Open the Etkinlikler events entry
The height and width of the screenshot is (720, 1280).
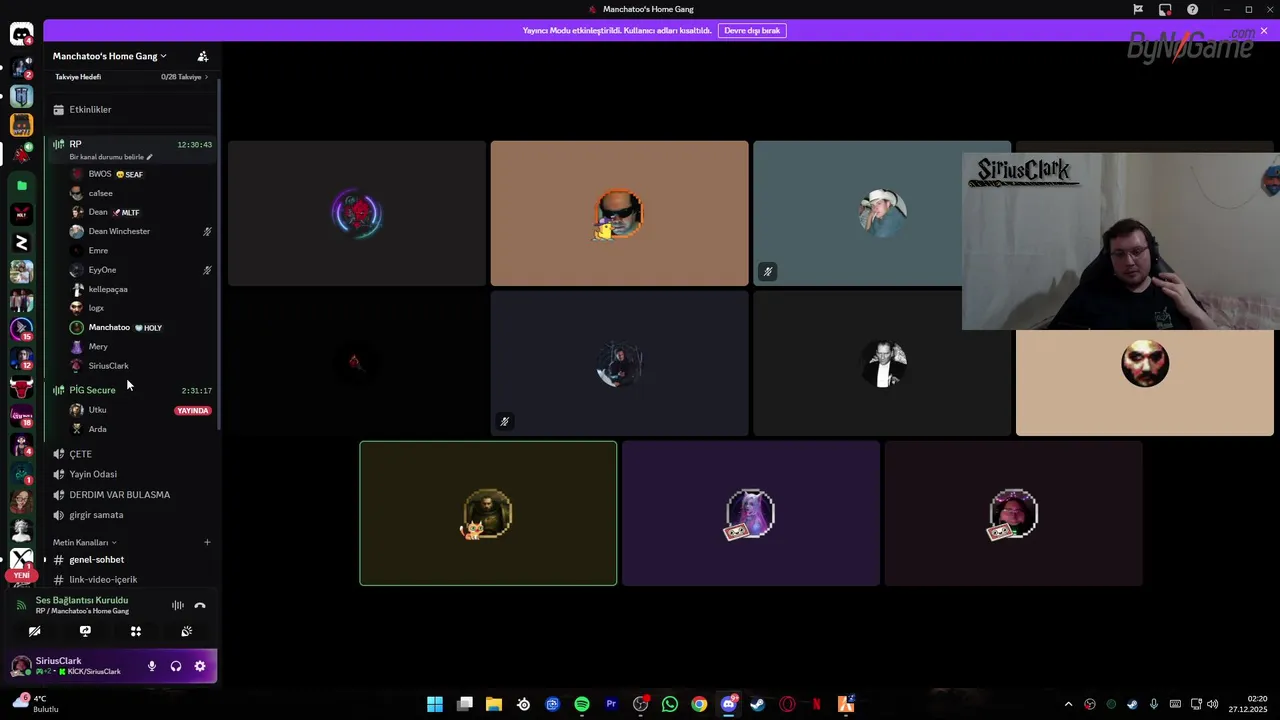130,109
